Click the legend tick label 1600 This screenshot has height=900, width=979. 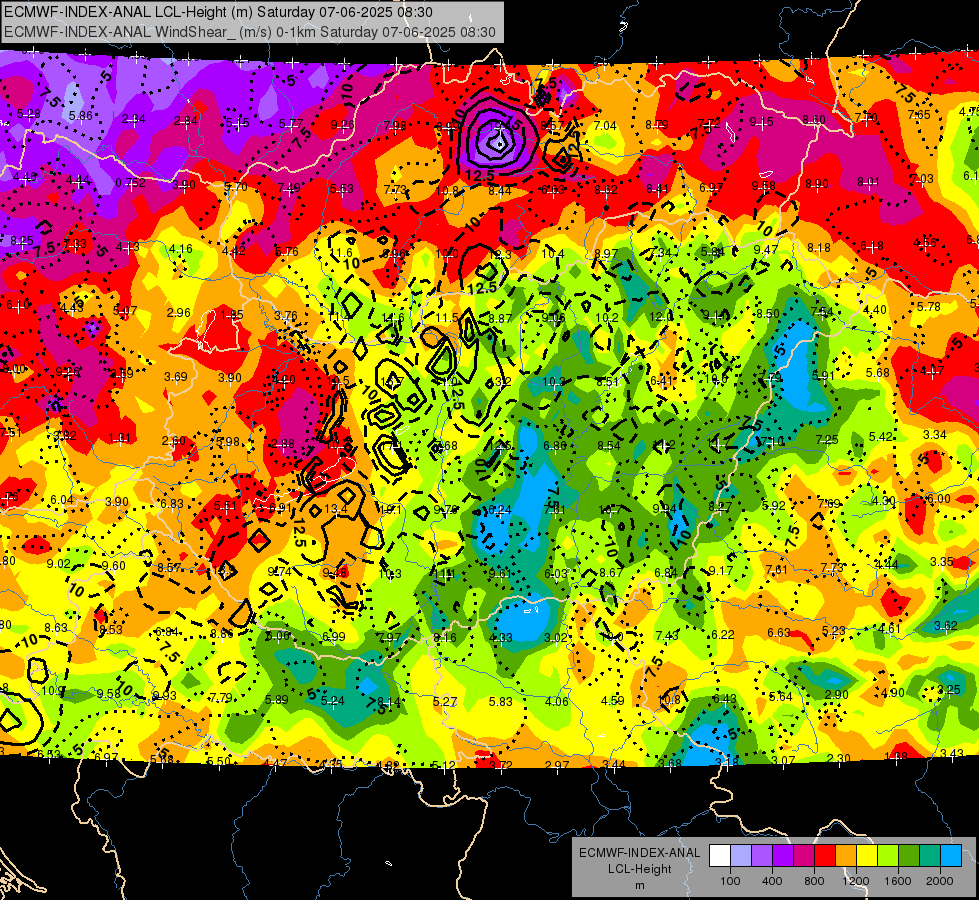tap(898, 881)
